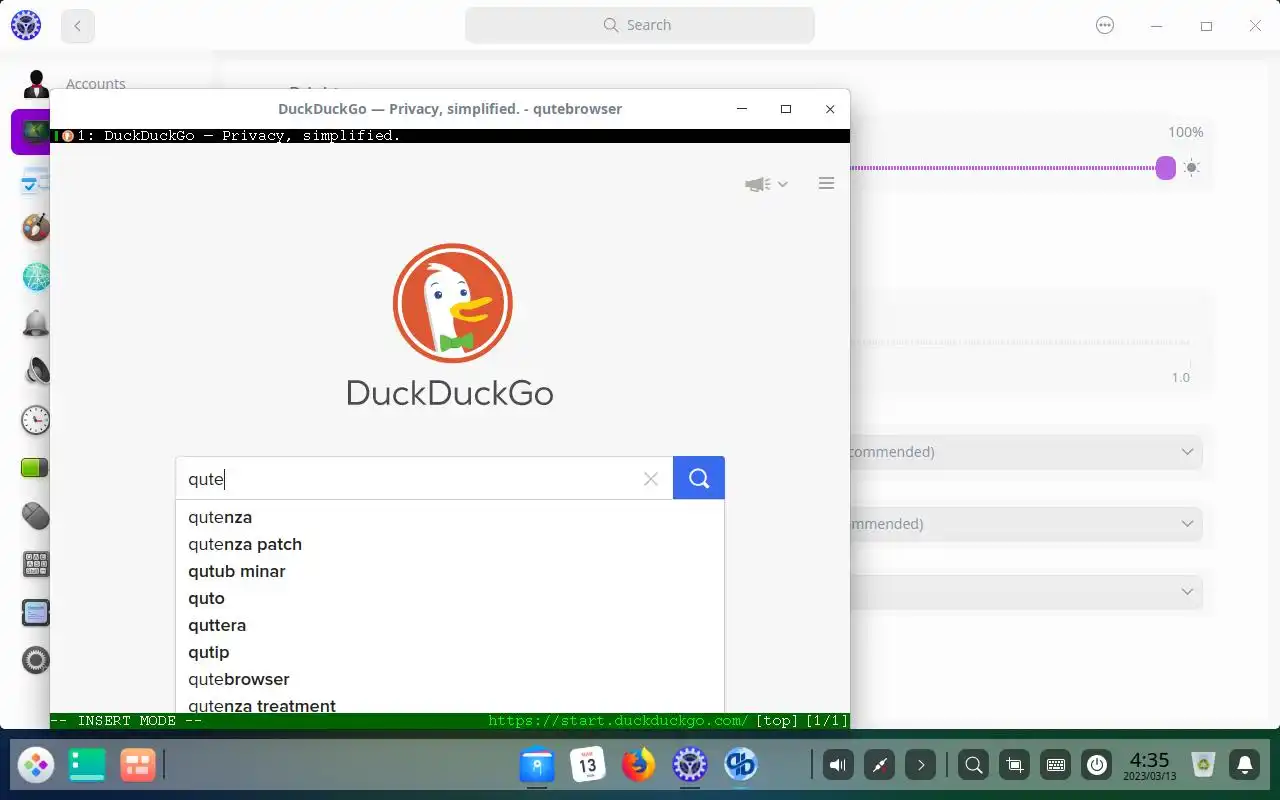Show desktop via green taskbar icon
The height and width of the screenshot is (800, 1280).
click(x=87, y=766)
